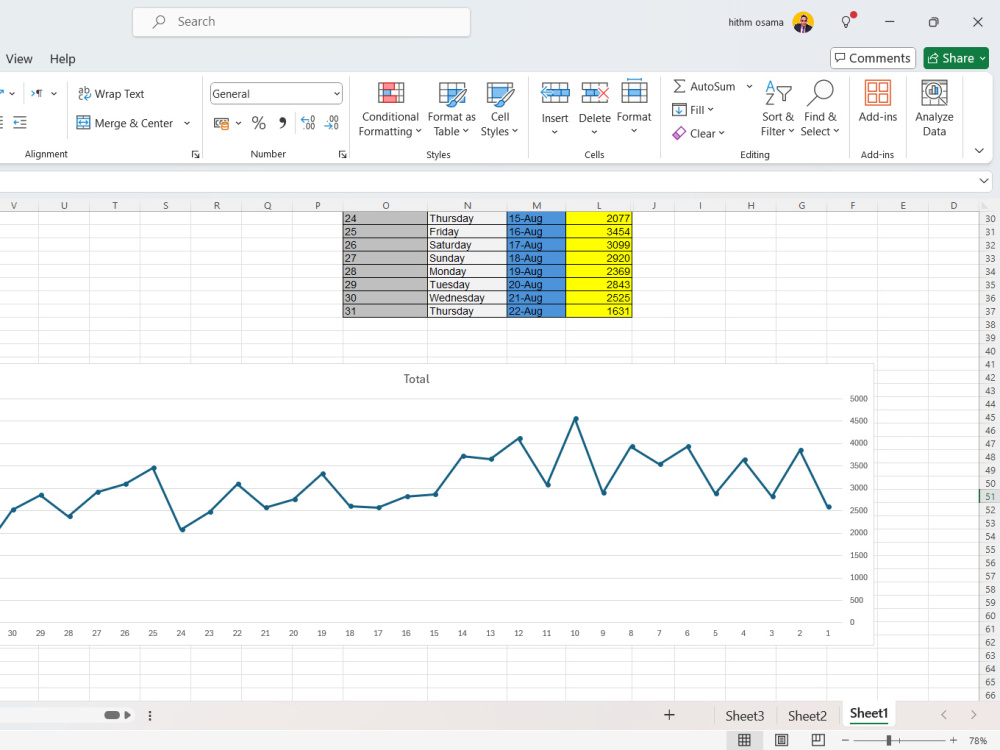
Task: Click the user profile picture
Action: point(803,22)
